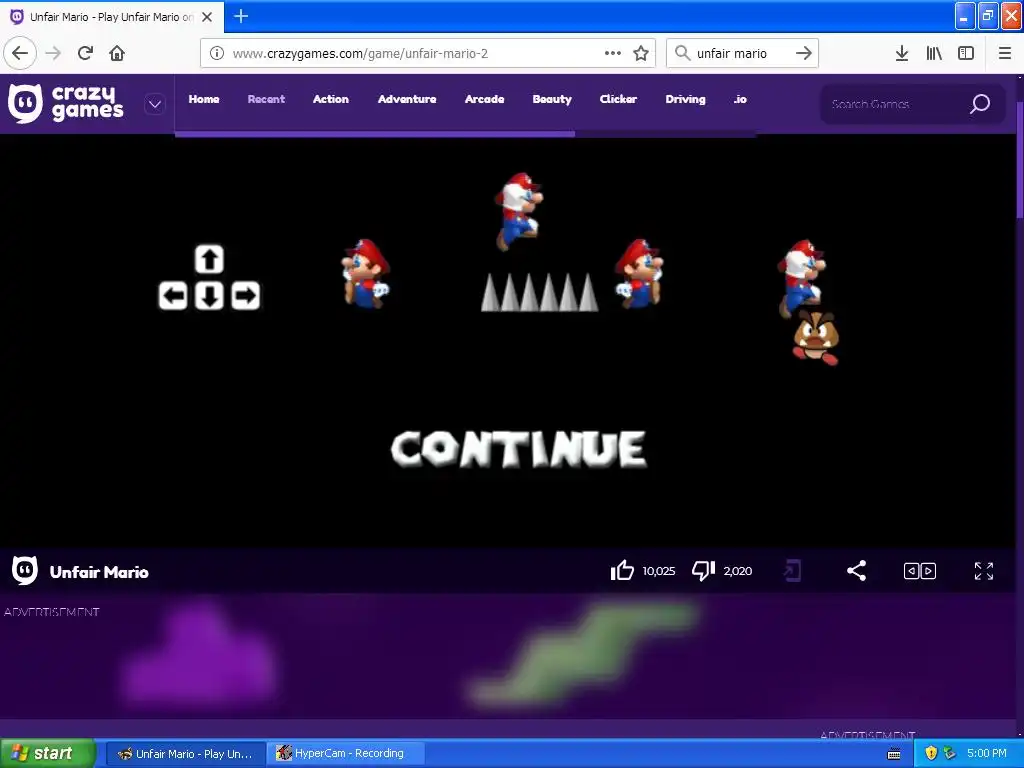This screenshot has width=1024, height=768.
Task: Open the Firefox hamburger menu
Action: [1005, 53]
